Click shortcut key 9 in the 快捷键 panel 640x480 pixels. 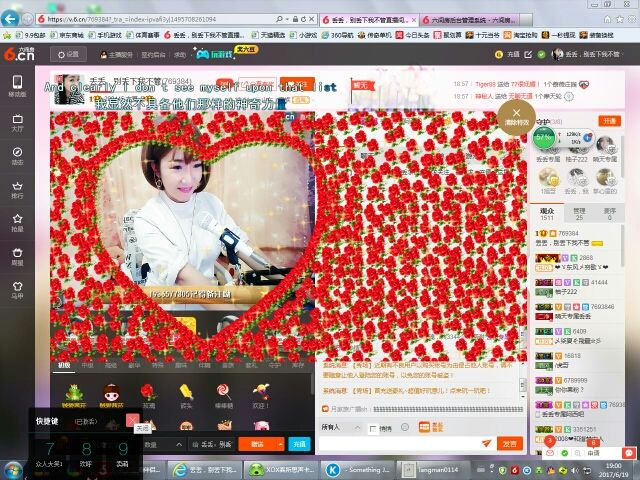[x=122, y=455]
